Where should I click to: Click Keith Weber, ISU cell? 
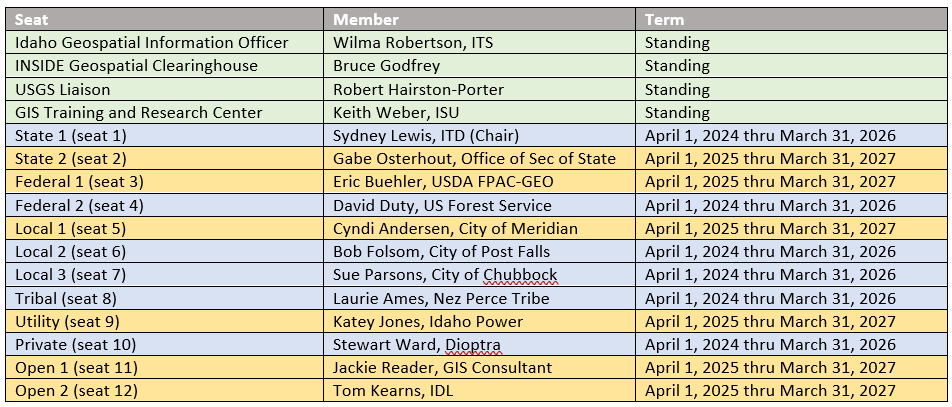click(480, 112)
